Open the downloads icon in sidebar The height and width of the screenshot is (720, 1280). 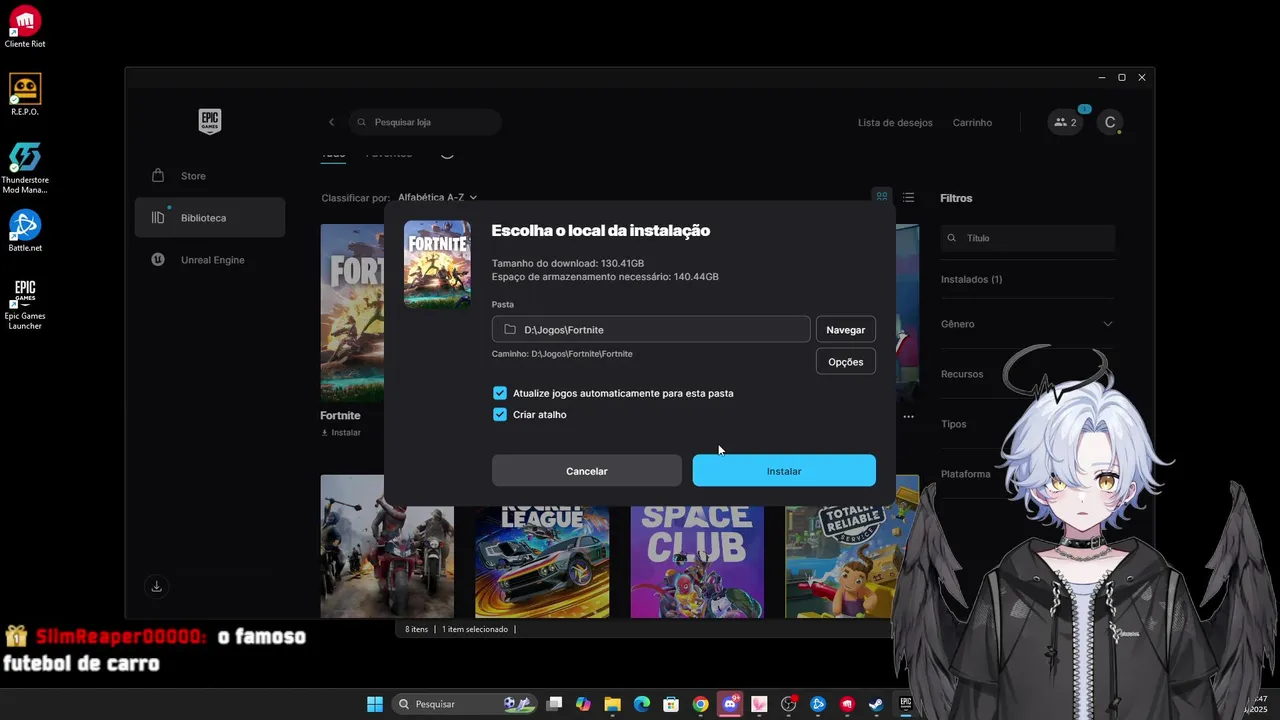156,586
